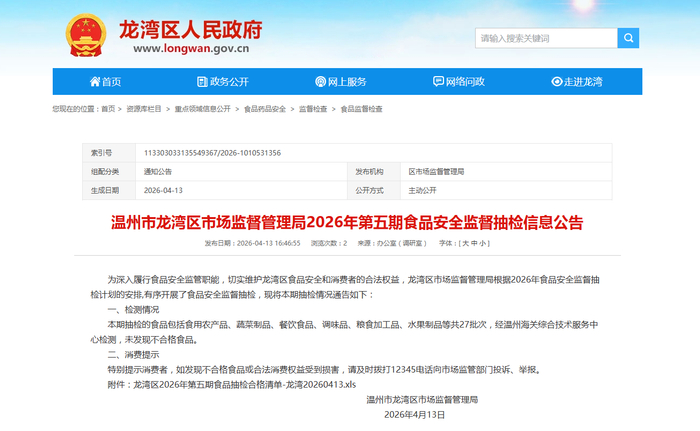Open 走进龙湾 navigation item

577,81
